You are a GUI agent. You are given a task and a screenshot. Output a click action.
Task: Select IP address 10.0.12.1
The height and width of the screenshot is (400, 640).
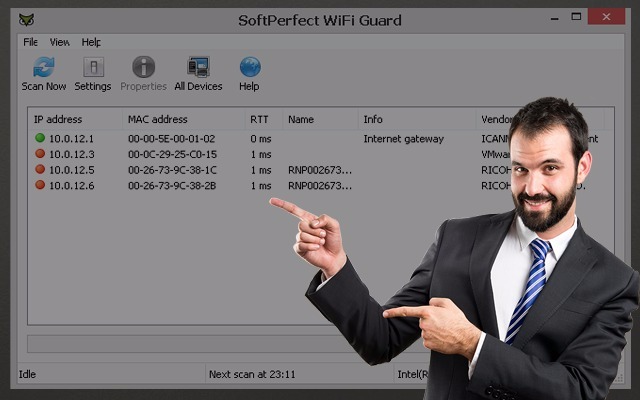point(71,139)
